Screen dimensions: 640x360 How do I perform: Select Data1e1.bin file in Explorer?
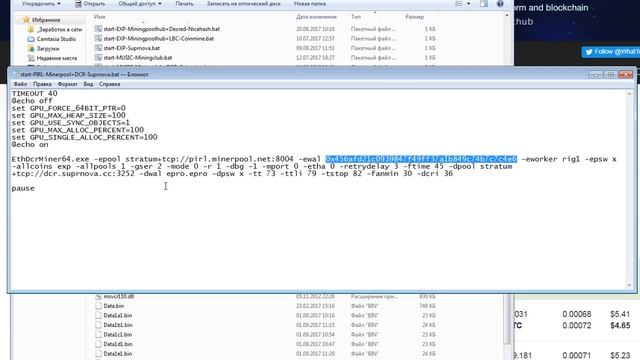click(118, 353)
